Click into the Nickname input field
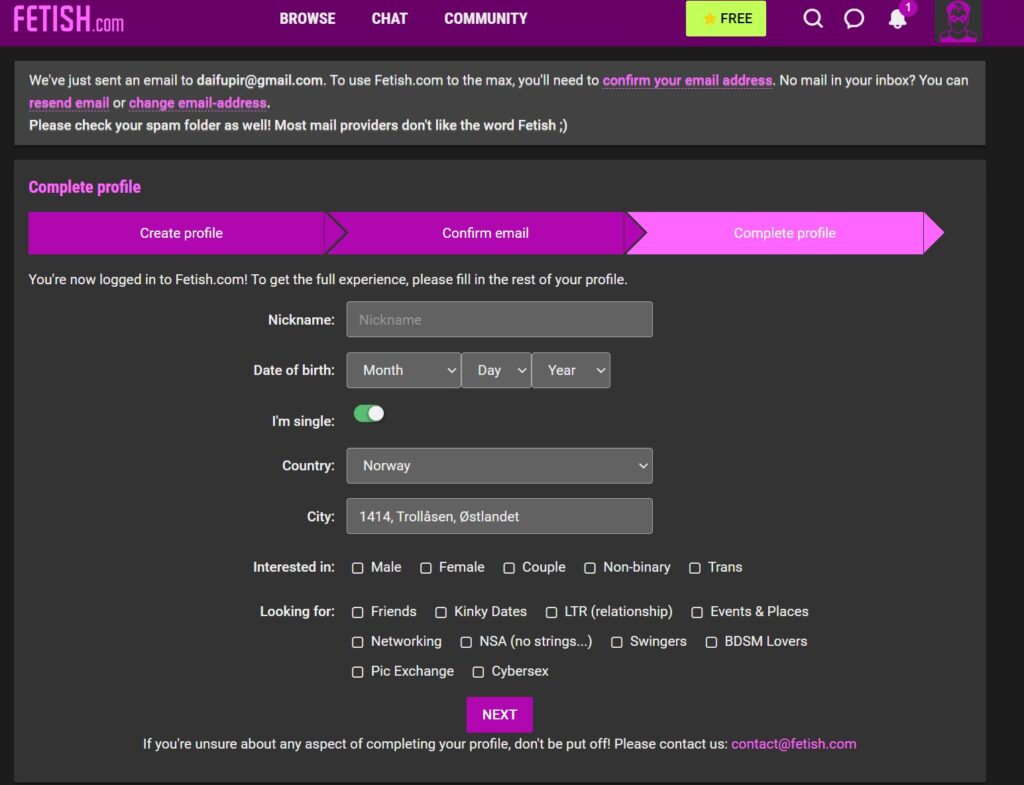The height and width of the screenshot is (785, 1024). click(x=499, y=320)
